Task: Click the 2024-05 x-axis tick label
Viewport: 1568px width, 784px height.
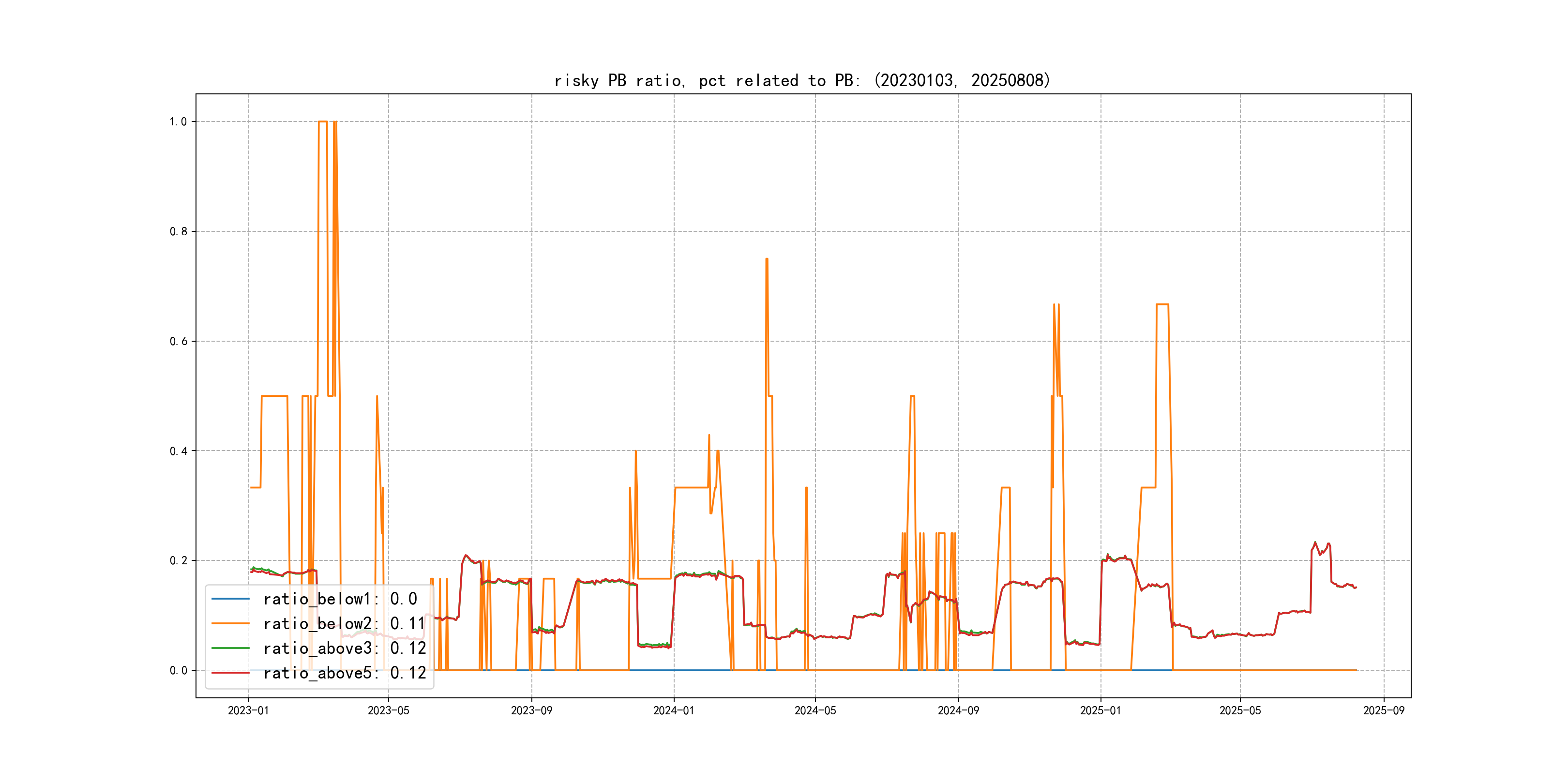Action: (x=815, y=710)
